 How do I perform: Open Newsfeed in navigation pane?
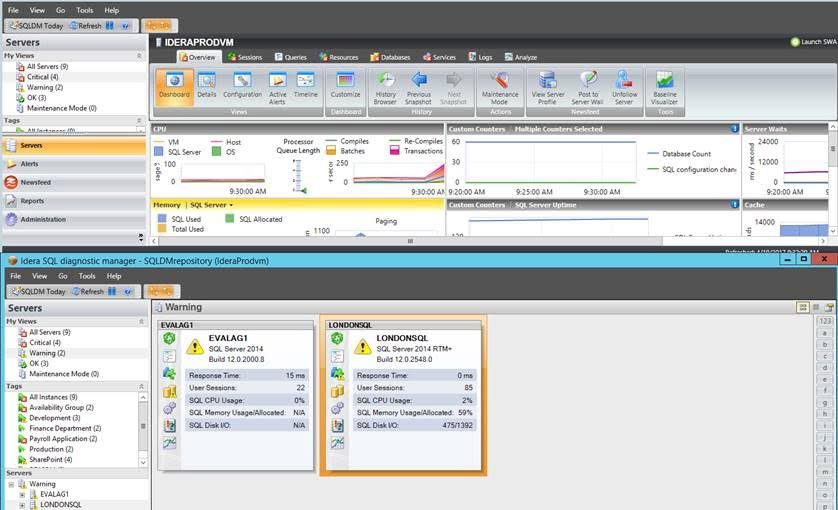click(74, 182)
